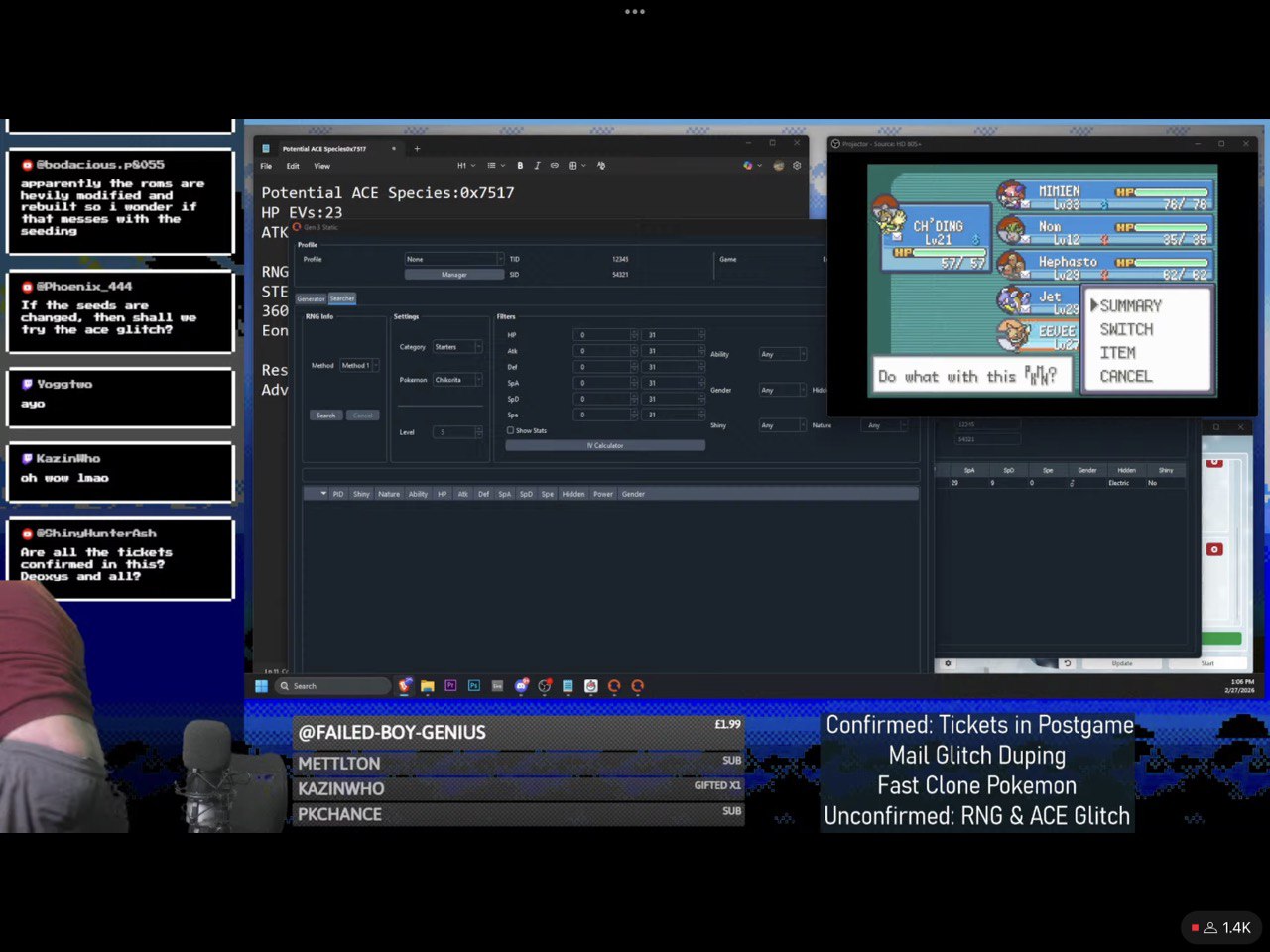This screenshot has width=1270, height=952.
Task: Open the table dropdown in Notepad
Action: tap(576, 166)
